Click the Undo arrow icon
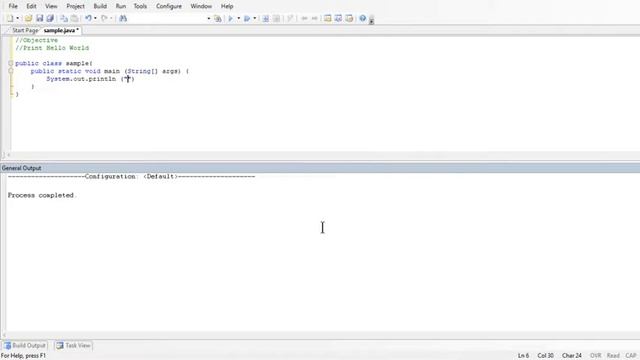This screenshot has height=360, width=640. (88, 18)
